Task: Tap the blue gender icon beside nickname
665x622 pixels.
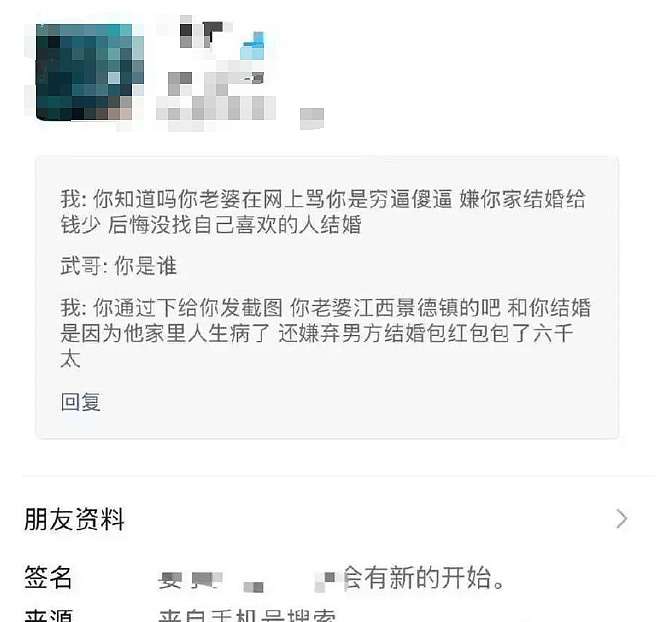Action: [252, 46]
